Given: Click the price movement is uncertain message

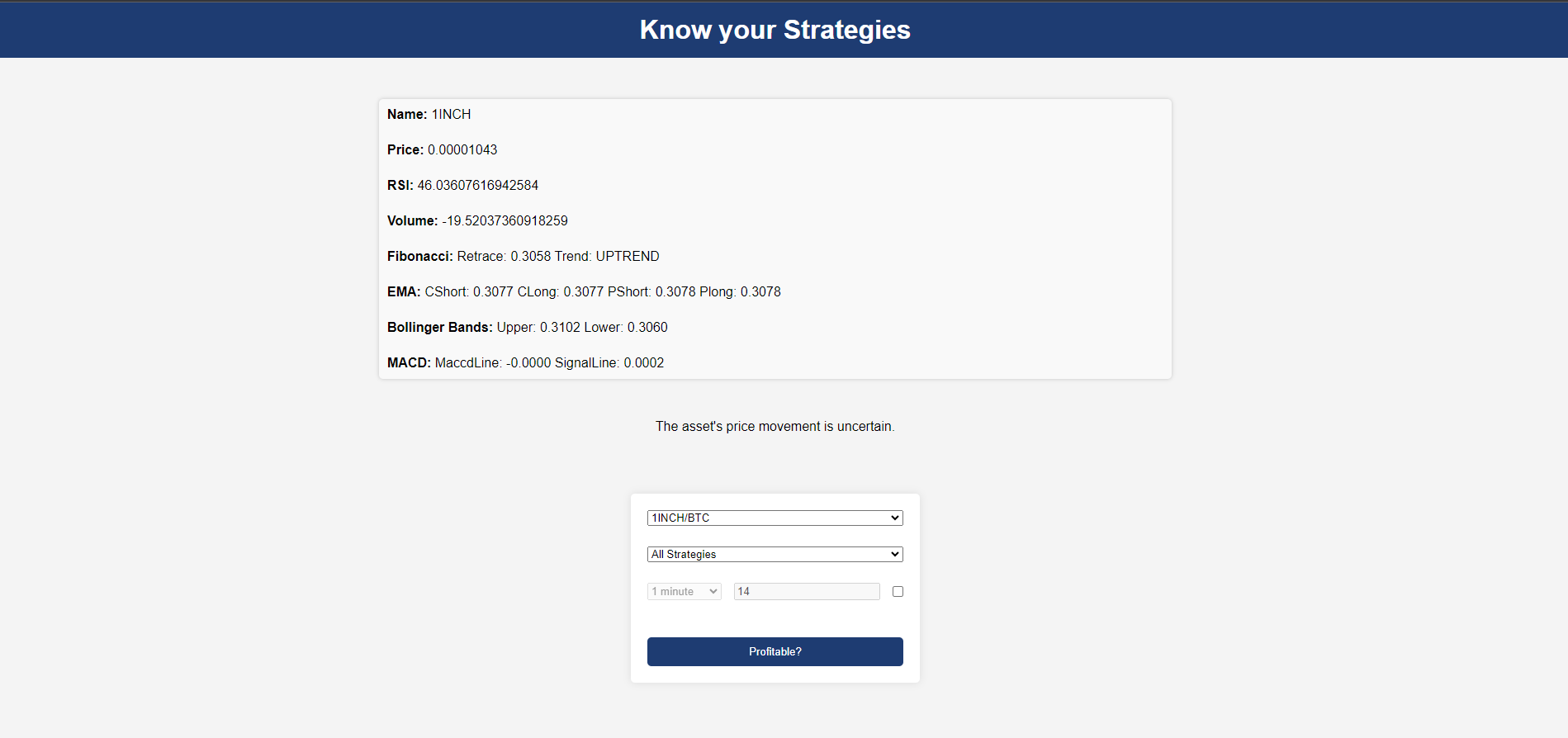Looking at the screenshot, I should 775,426.
